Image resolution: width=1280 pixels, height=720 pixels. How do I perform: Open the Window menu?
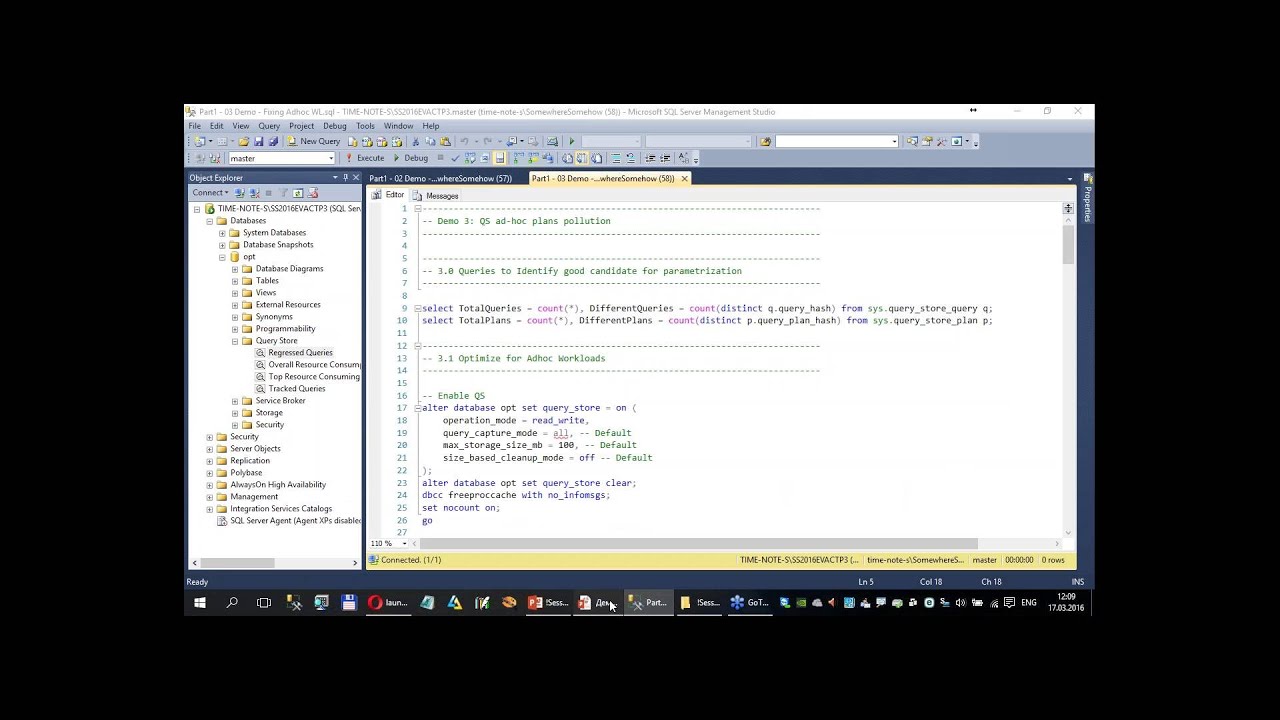pyautogui.click(x=398, y=126)
